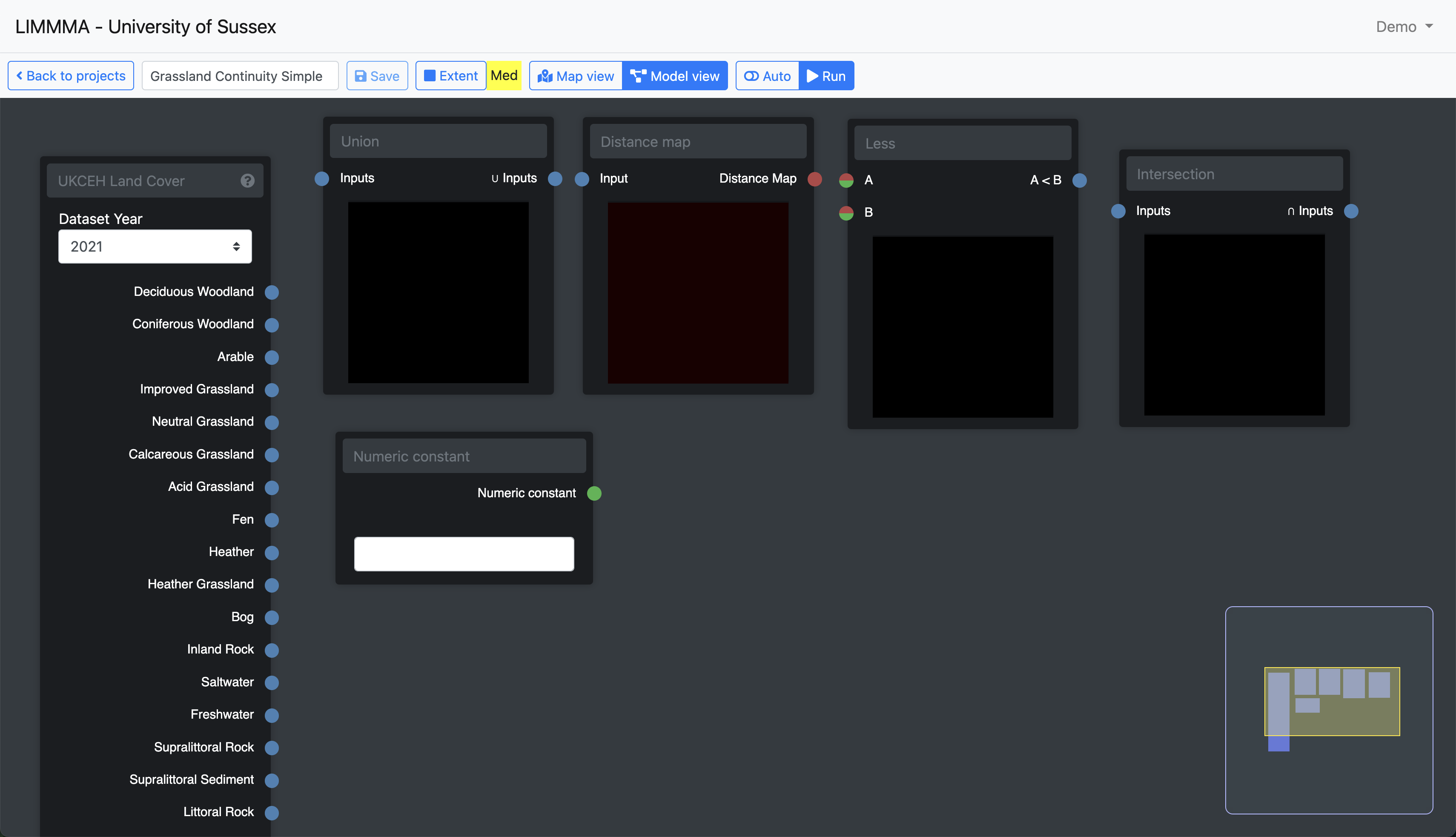The width and height of the screenshot is (1456, 837).
Task: Toggle the Med resolution setting
Action: point(504,76)
